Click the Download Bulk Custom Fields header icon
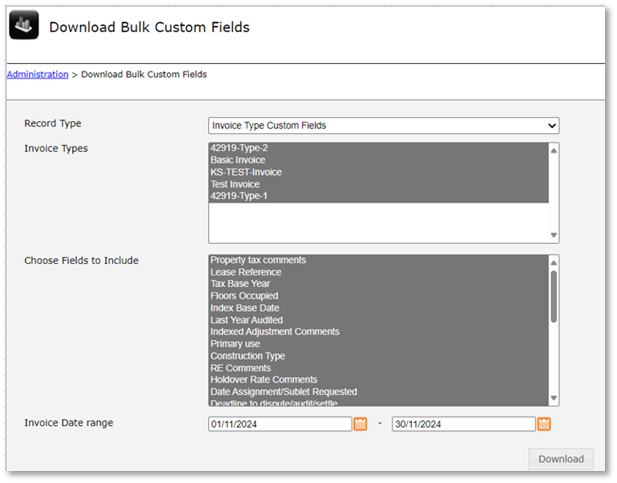 point(24,25)
